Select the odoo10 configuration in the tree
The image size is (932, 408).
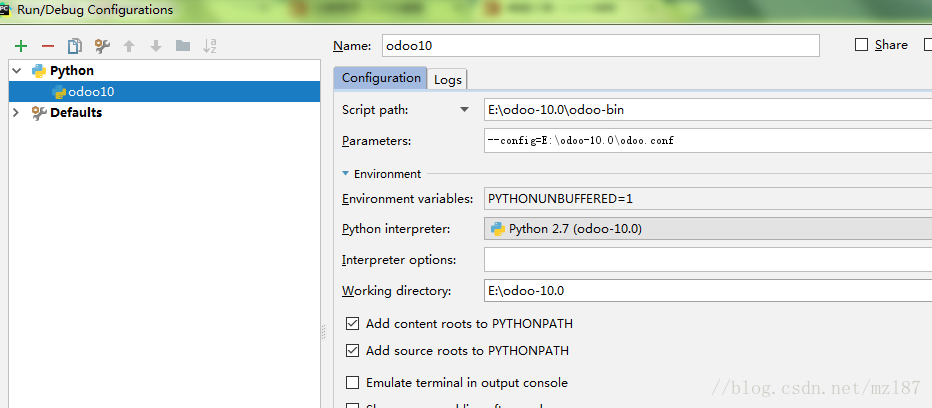(164, 92)
